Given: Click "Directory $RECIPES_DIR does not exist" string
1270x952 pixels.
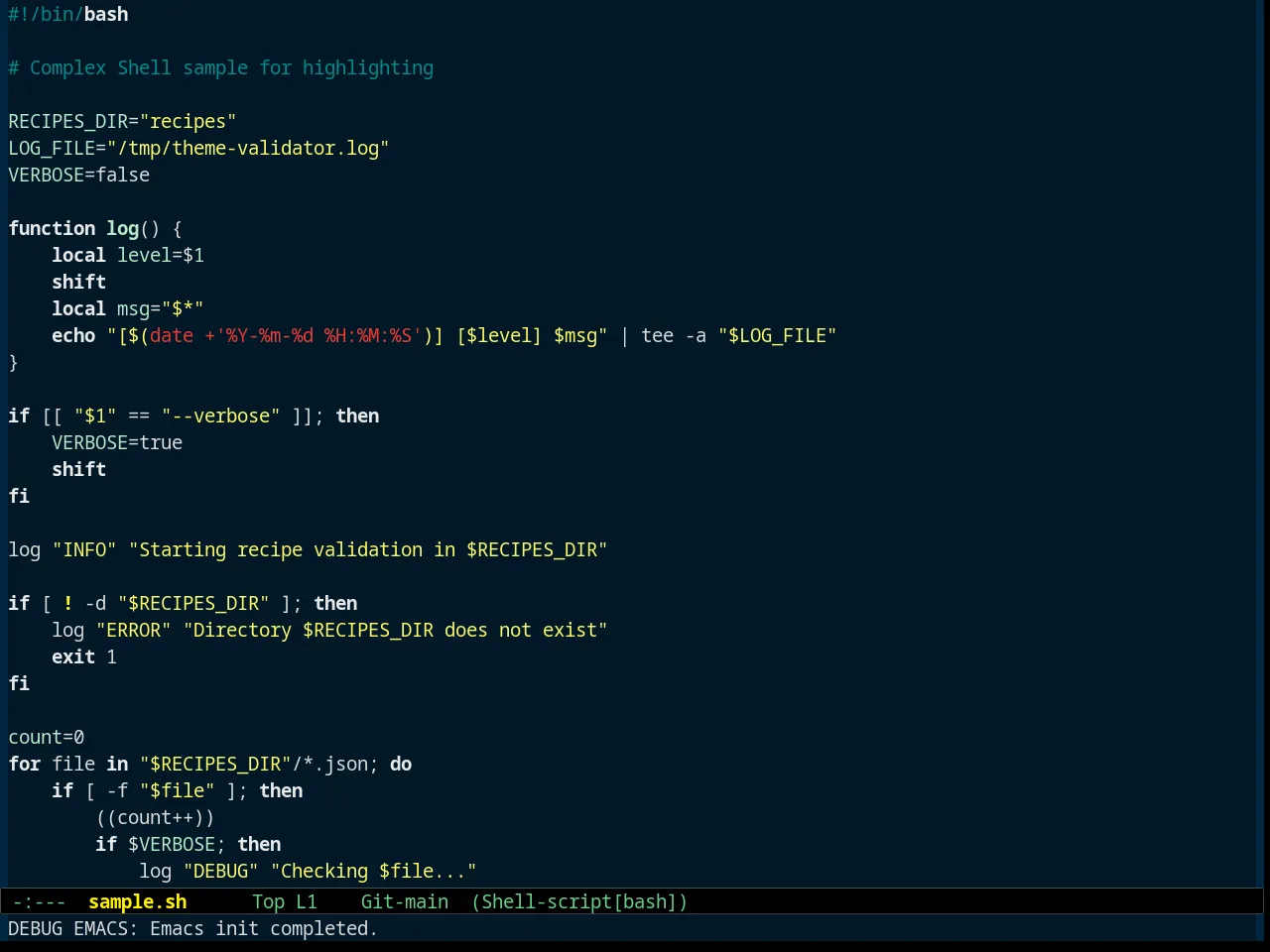Looking at the screenshot, I should pos(396,630).
